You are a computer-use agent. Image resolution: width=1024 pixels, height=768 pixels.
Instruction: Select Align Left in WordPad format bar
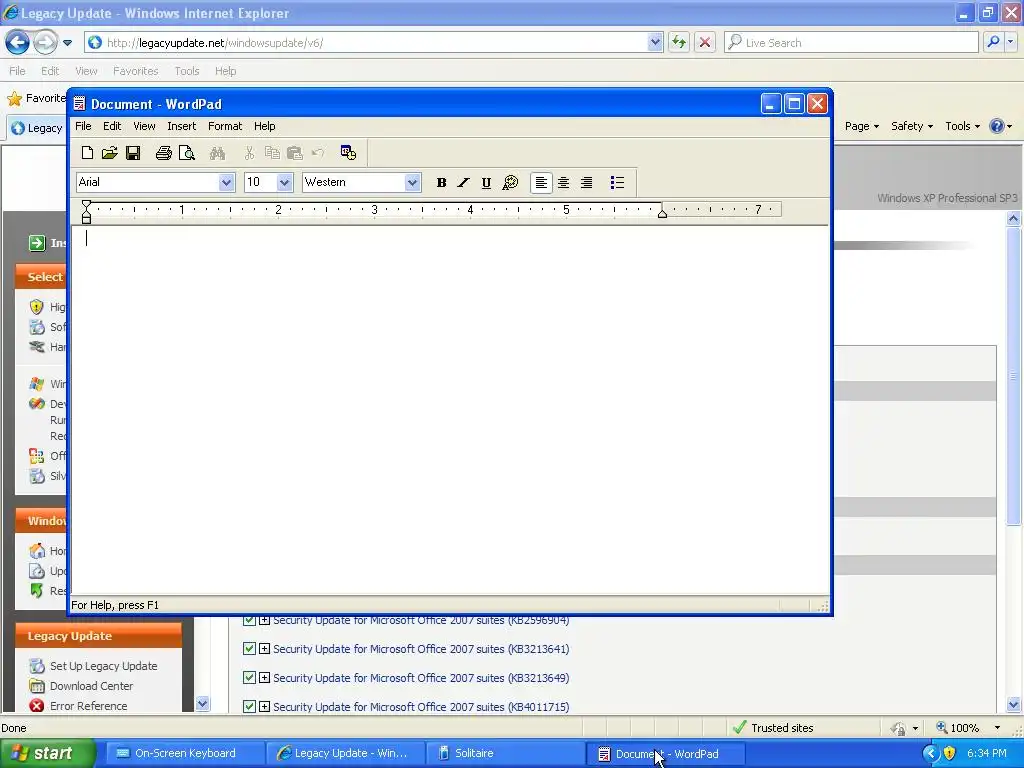[541, 183]
